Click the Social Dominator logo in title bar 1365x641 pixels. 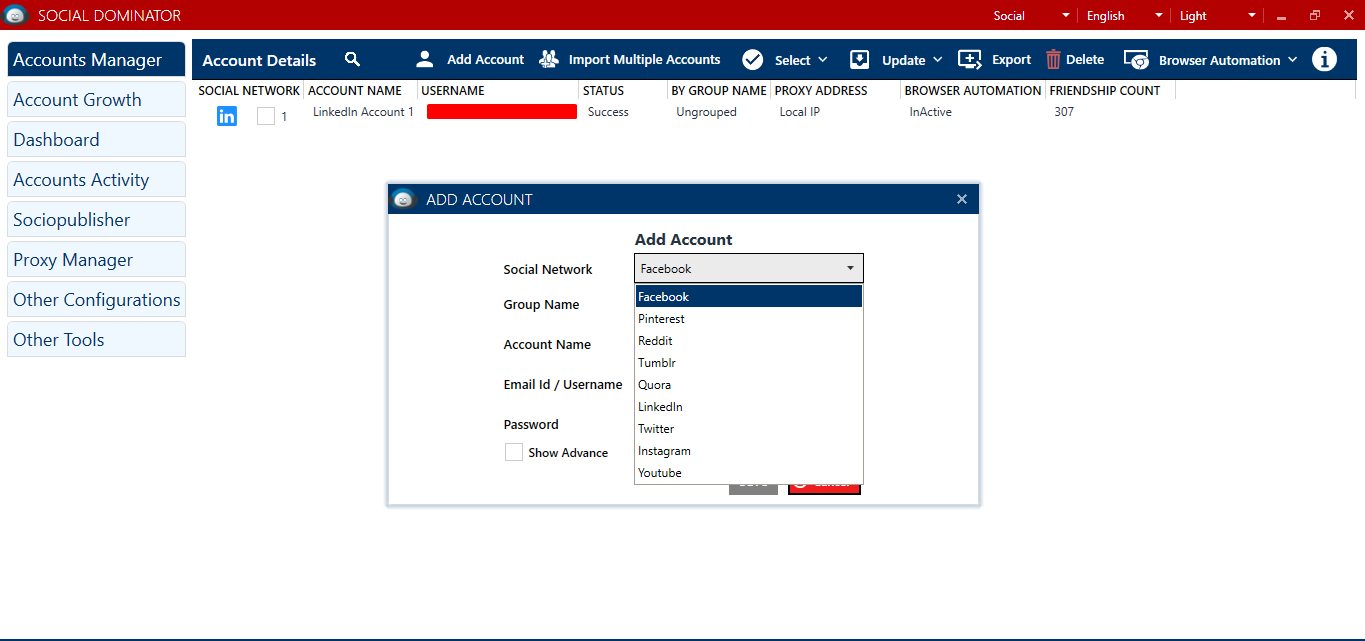coord(16,15)
